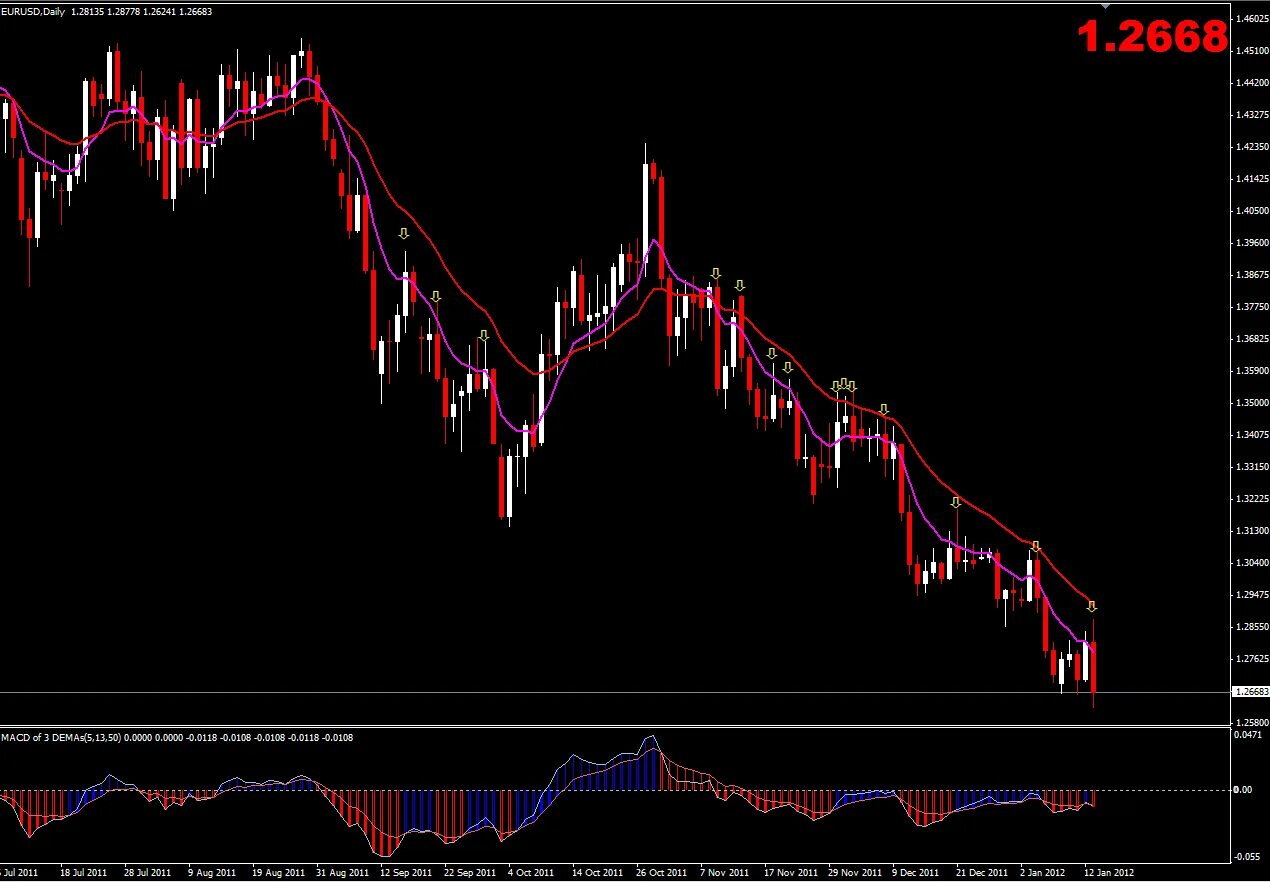1270x882 pixels.
Task: Click the 31 Aug 2011 date label
Action: click(341, 872)
